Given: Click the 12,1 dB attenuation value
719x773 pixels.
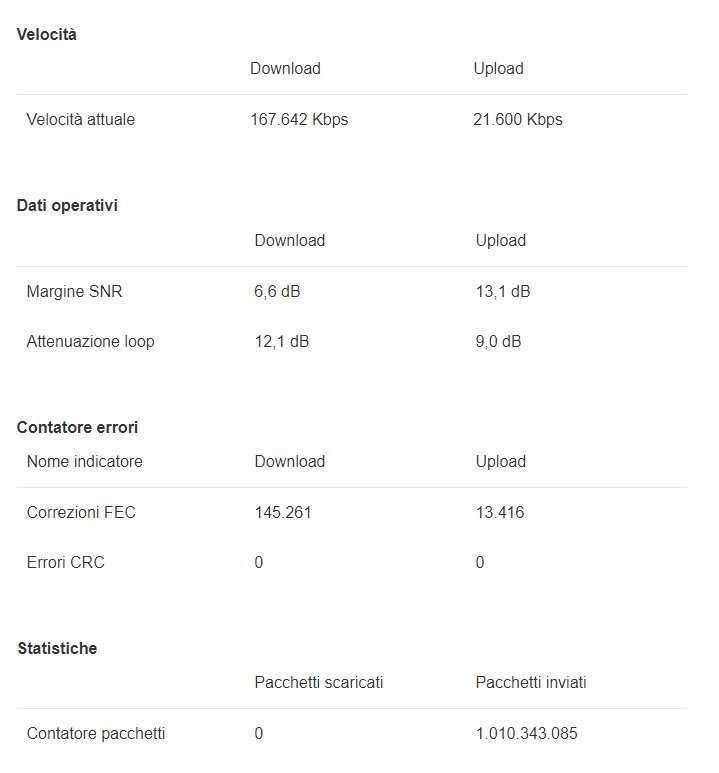Looking at the screenshot, I should (282, 342).
